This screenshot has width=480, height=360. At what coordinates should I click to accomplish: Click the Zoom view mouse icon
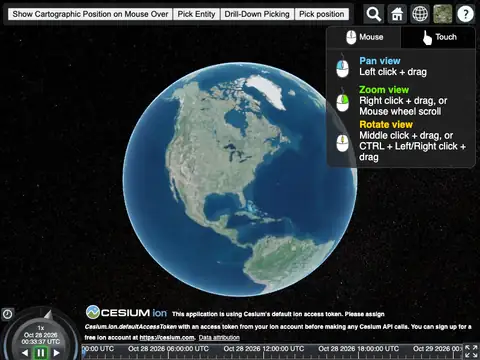tap(342, 101)
